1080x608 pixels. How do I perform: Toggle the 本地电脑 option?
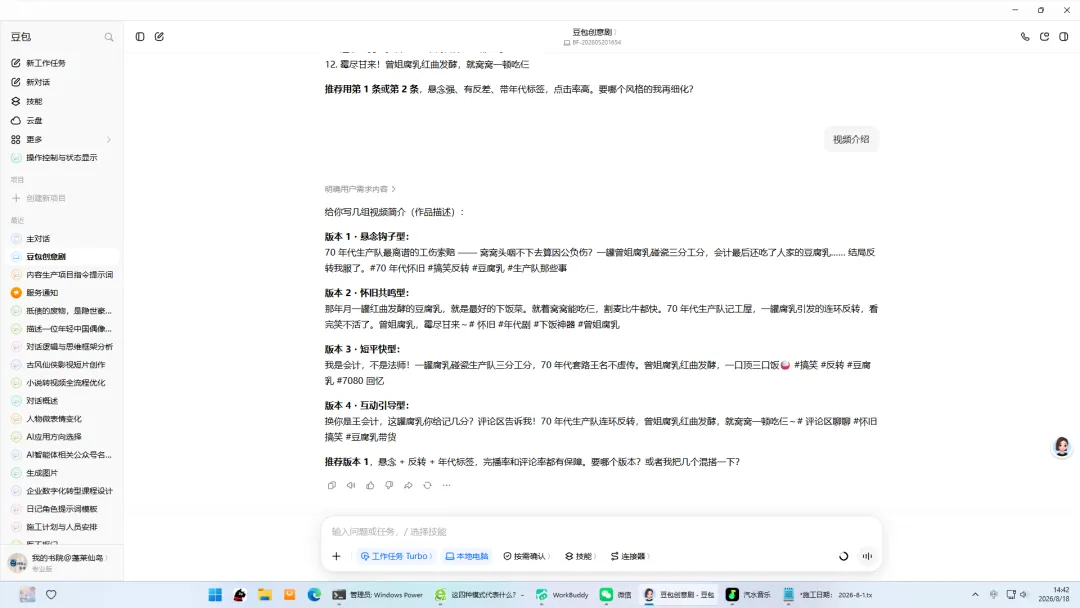[x=466, y=556]
